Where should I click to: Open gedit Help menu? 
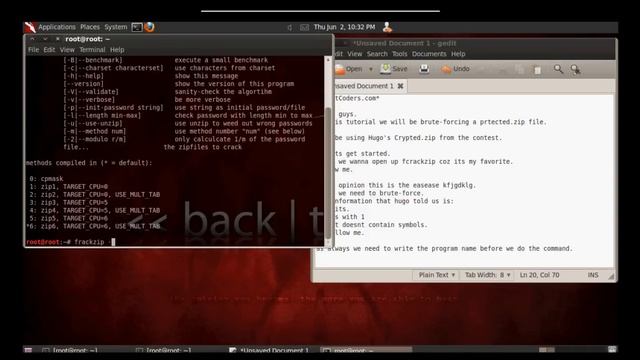458,54
